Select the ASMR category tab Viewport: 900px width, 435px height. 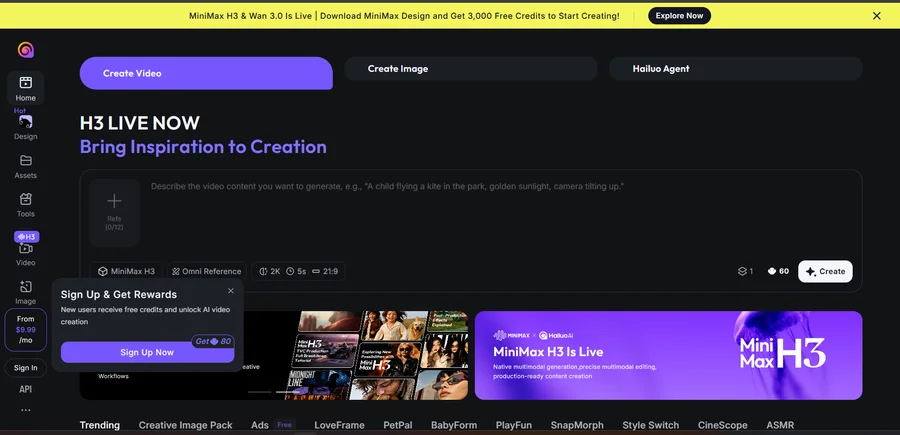(780, 425)
